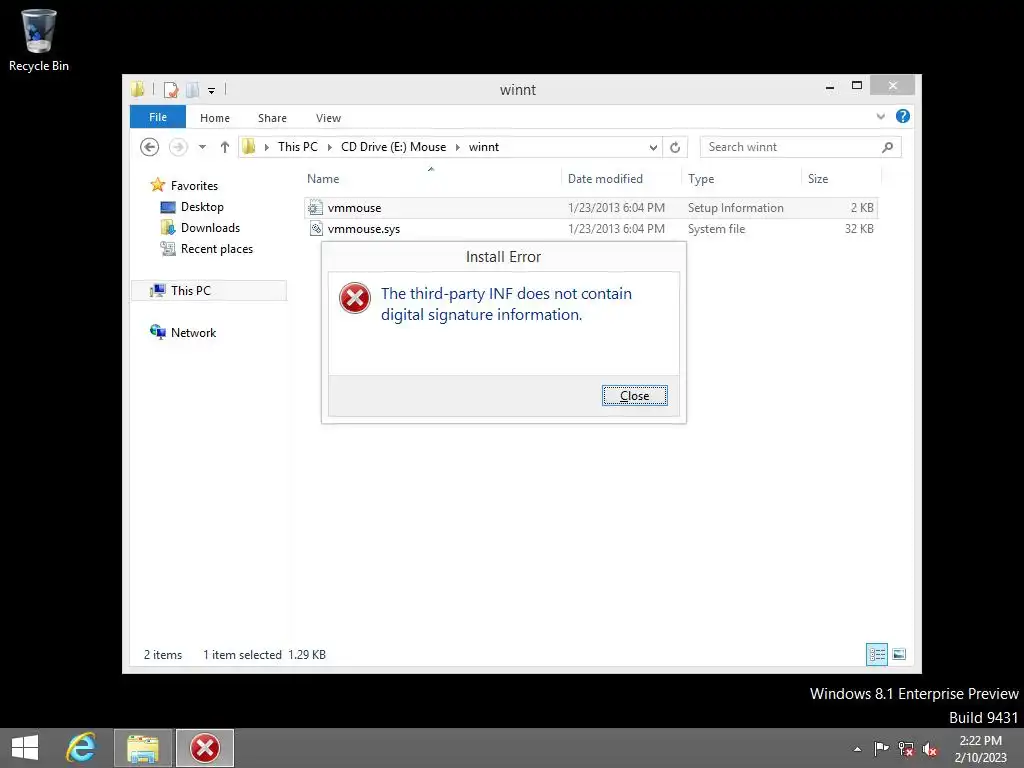Image resolution: width=1024 pixels, height=768 pixels.
Task: Switch to the View tab
Action: click(x=328, y=118)
